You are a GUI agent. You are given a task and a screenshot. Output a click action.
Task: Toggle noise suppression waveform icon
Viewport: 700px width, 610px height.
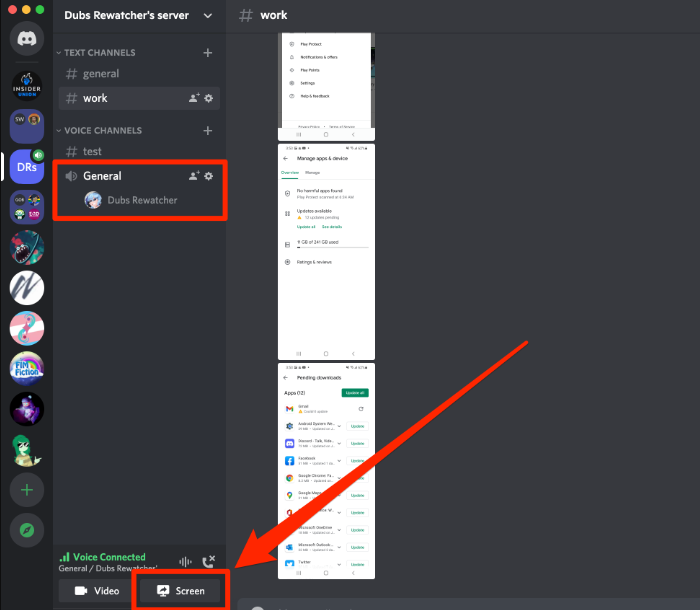pyautogui.click(x=185, y=562)
